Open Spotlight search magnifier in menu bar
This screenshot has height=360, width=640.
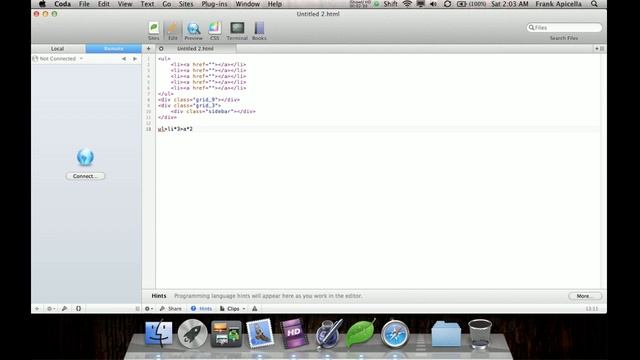pyautogui.click(x=594, y=4)
